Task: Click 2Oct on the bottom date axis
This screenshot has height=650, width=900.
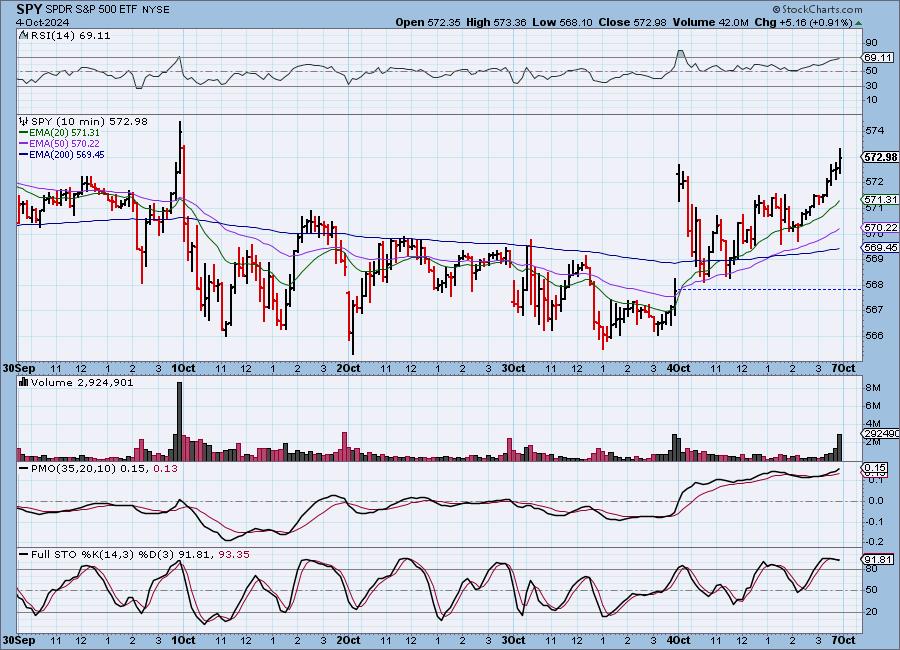Action: coord(348,640)
